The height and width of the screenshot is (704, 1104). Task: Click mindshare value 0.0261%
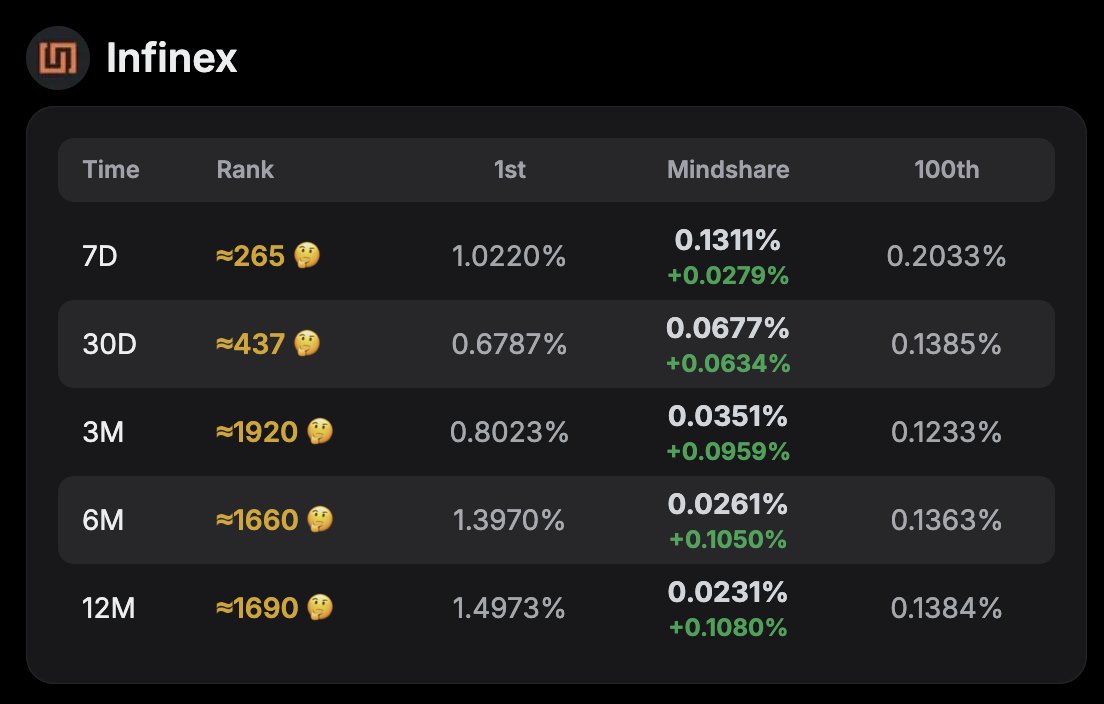coord(728,504)
